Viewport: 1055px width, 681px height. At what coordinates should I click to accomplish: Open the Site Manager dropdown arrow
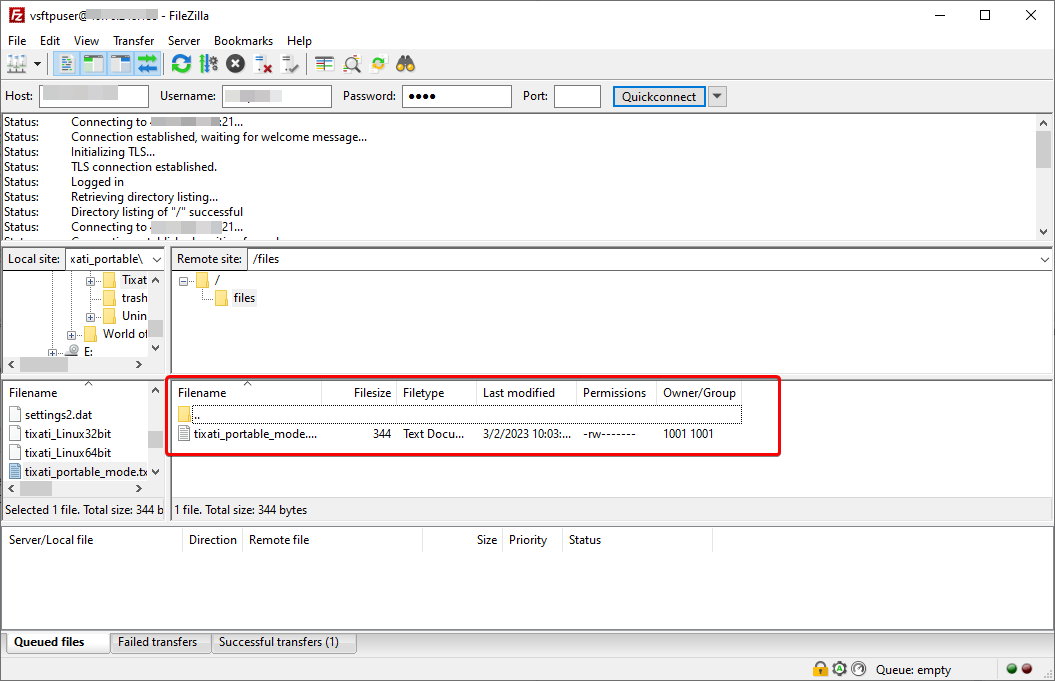point(38,64)
